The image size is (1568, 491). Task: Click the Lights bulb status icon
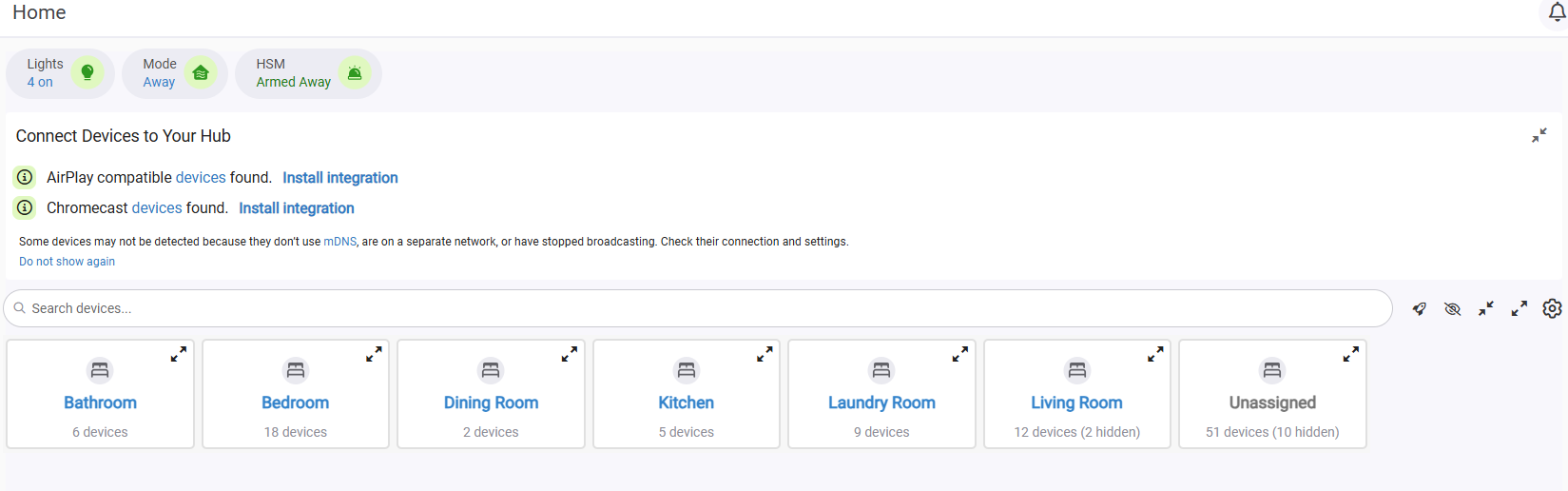tap(87, 72)
